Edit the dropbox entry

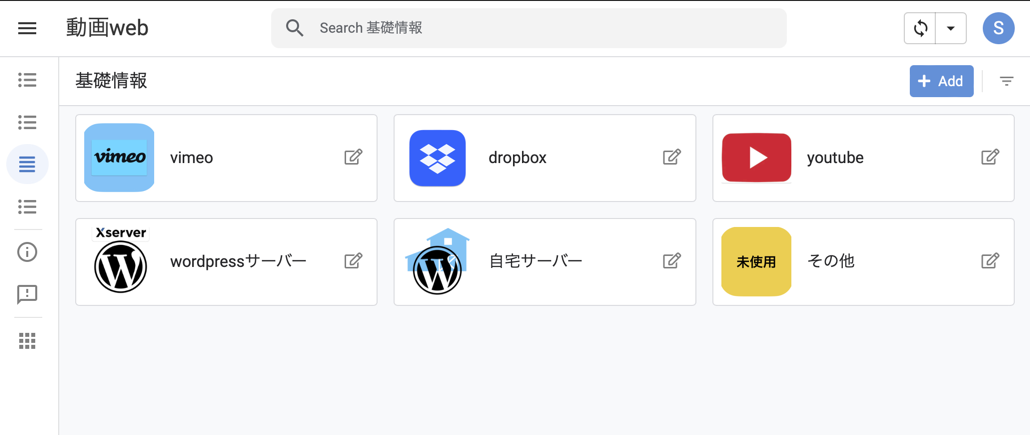[x=672, y=157]
